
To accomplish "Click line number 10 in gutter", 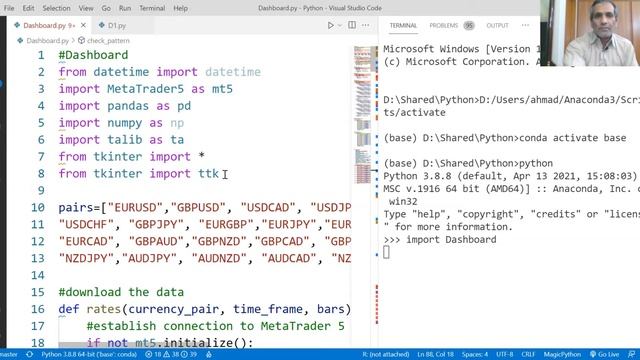I will click(x=38, y=207).
